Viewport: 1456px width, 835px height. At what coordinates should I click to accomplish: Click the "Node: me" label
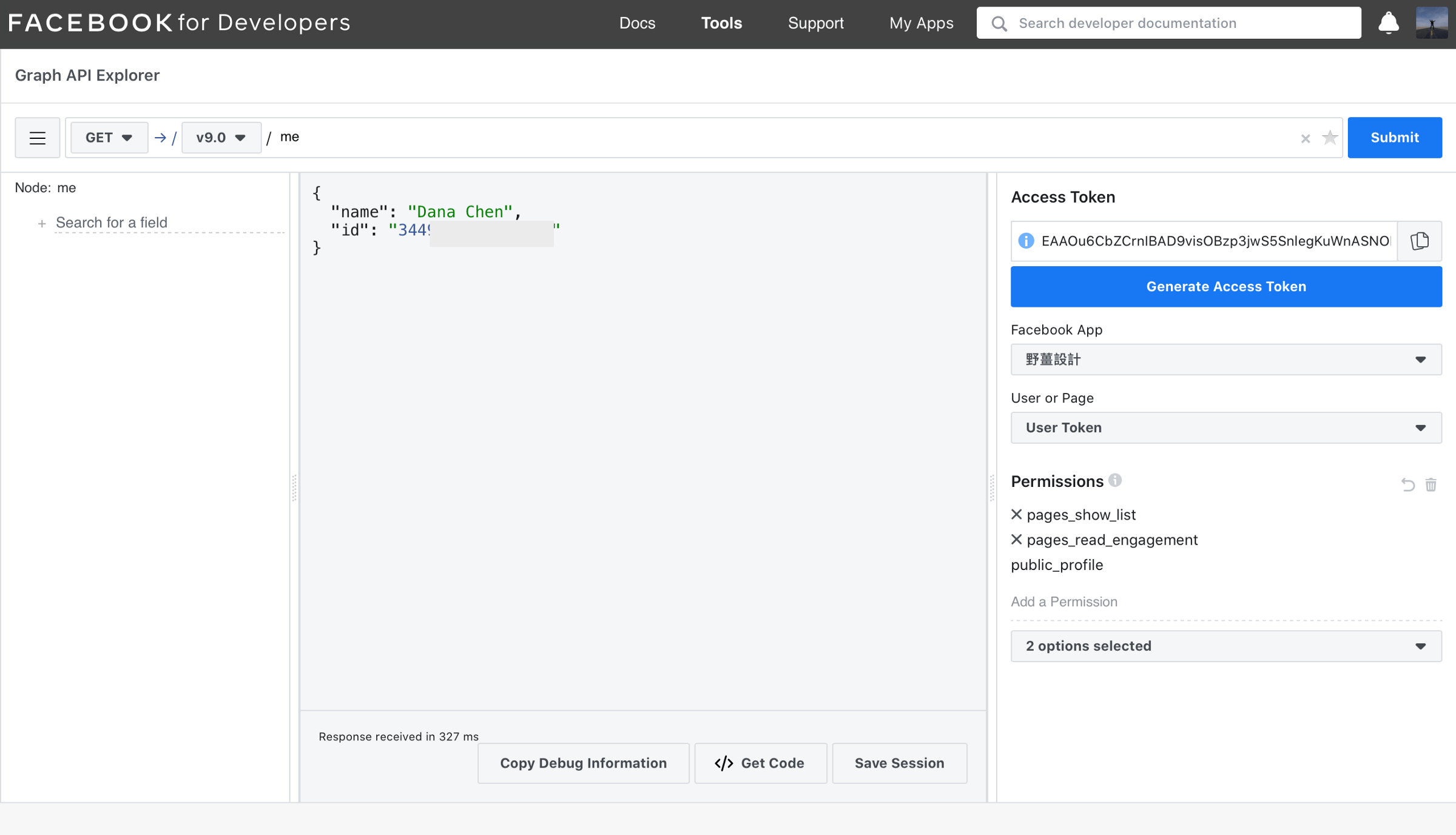tap(45, 187)
